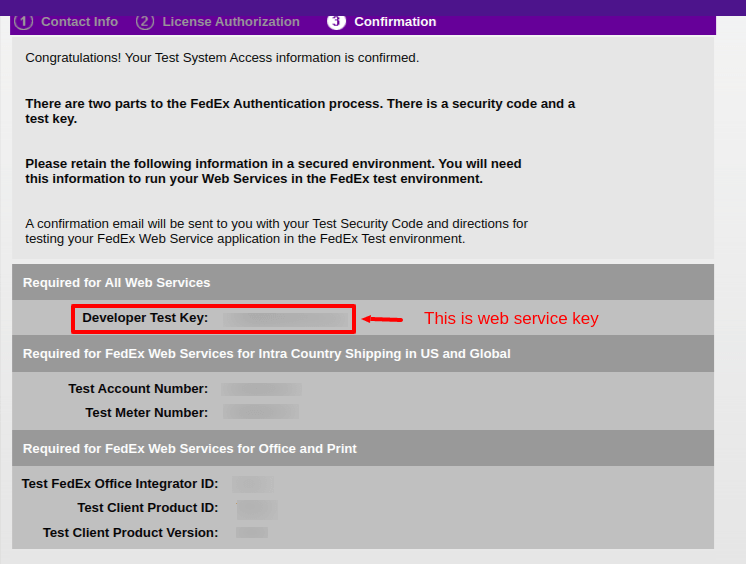Select the blurred Test Account Number value

pyautogui.click(x=261, y=389)
